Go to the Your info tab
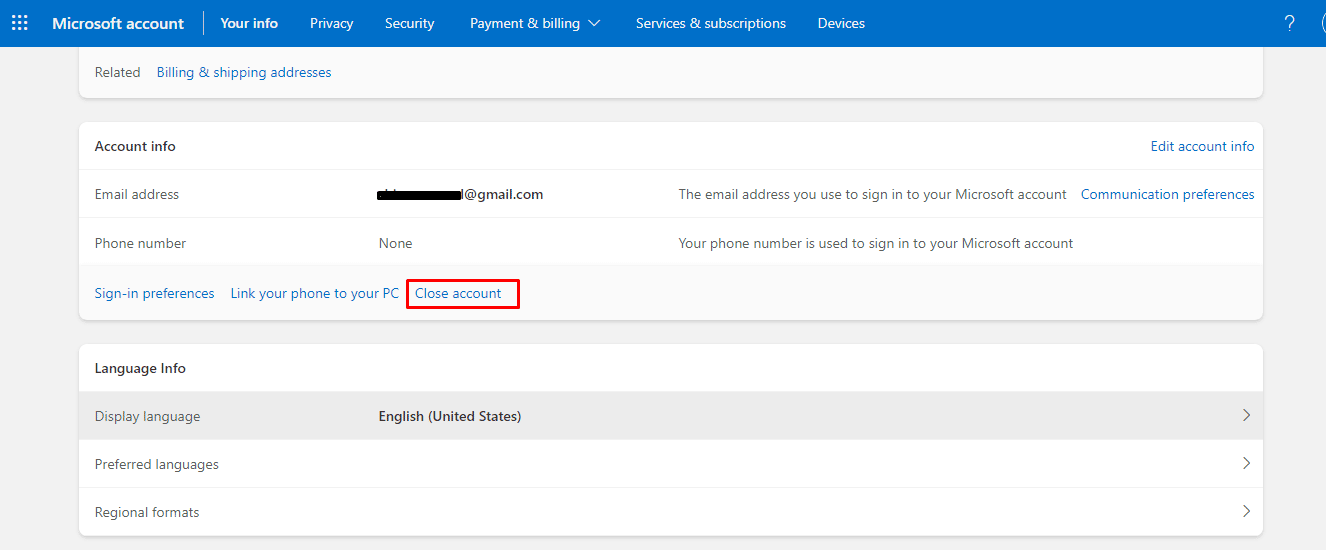 [x=249, y=23]
